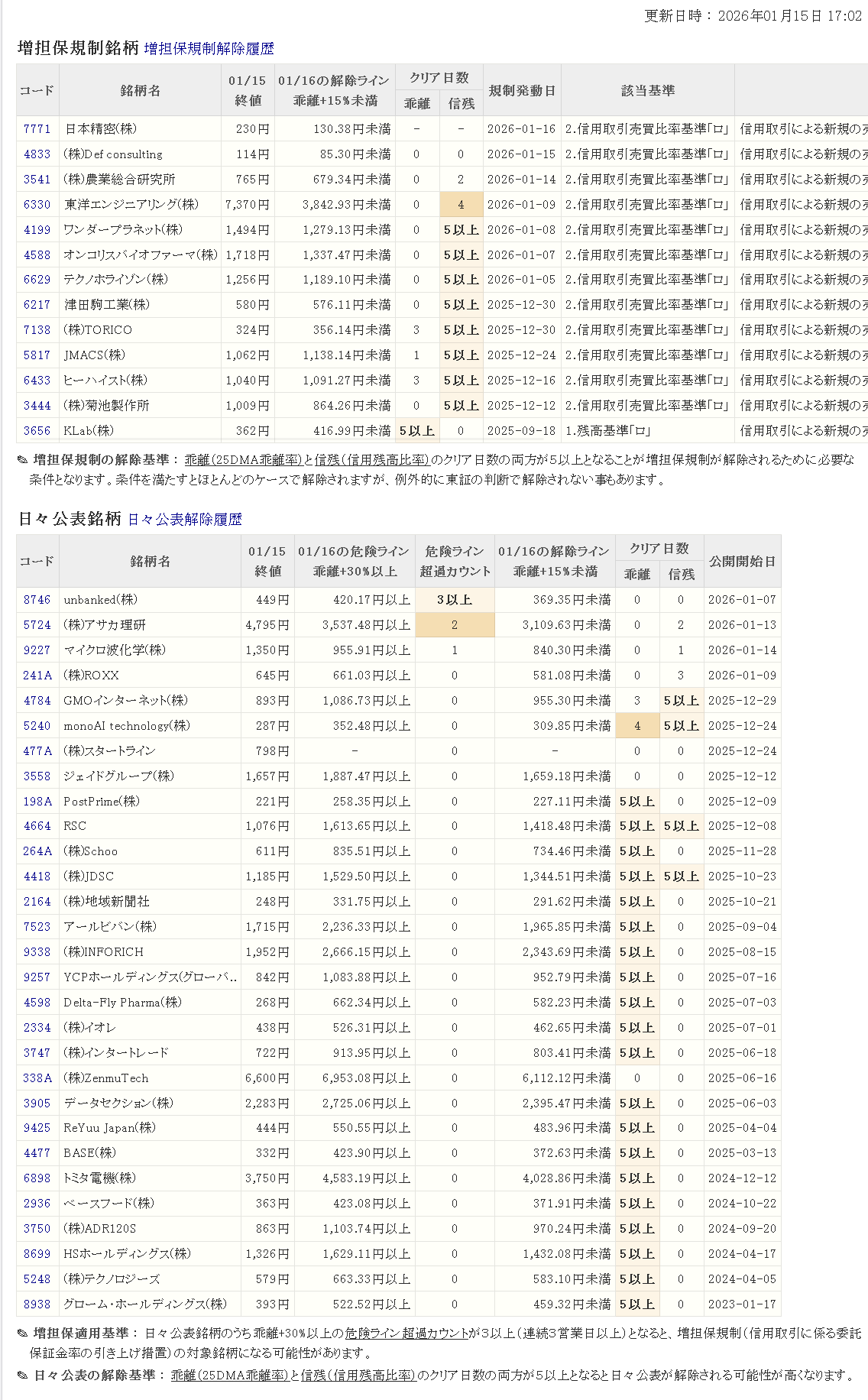Click the highlighted 危険ライン超過カウント cell for アサカ理研
868x1400 pixels.
pos(455,625)
